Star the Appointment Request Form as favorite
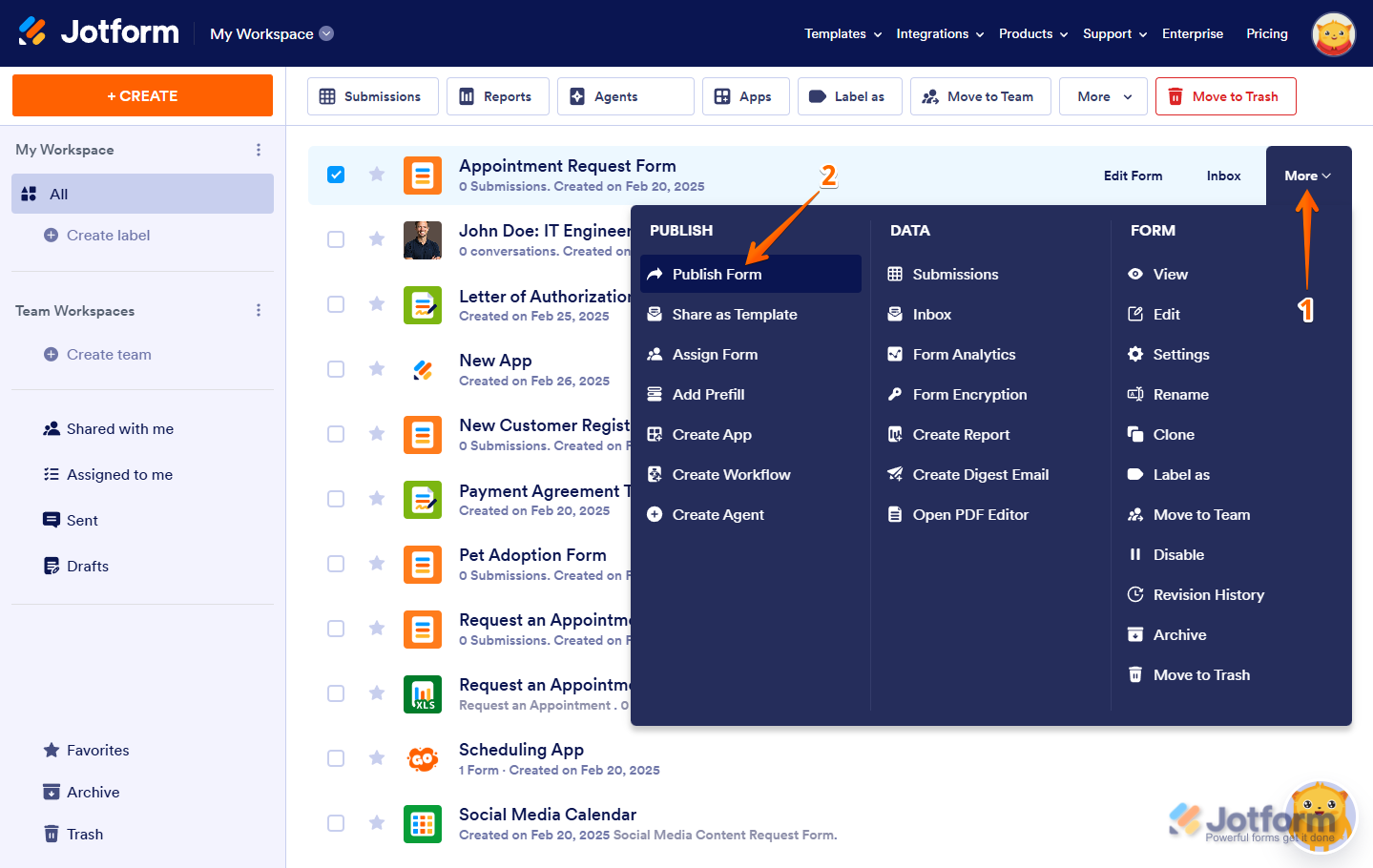 [x=377, y=174]
